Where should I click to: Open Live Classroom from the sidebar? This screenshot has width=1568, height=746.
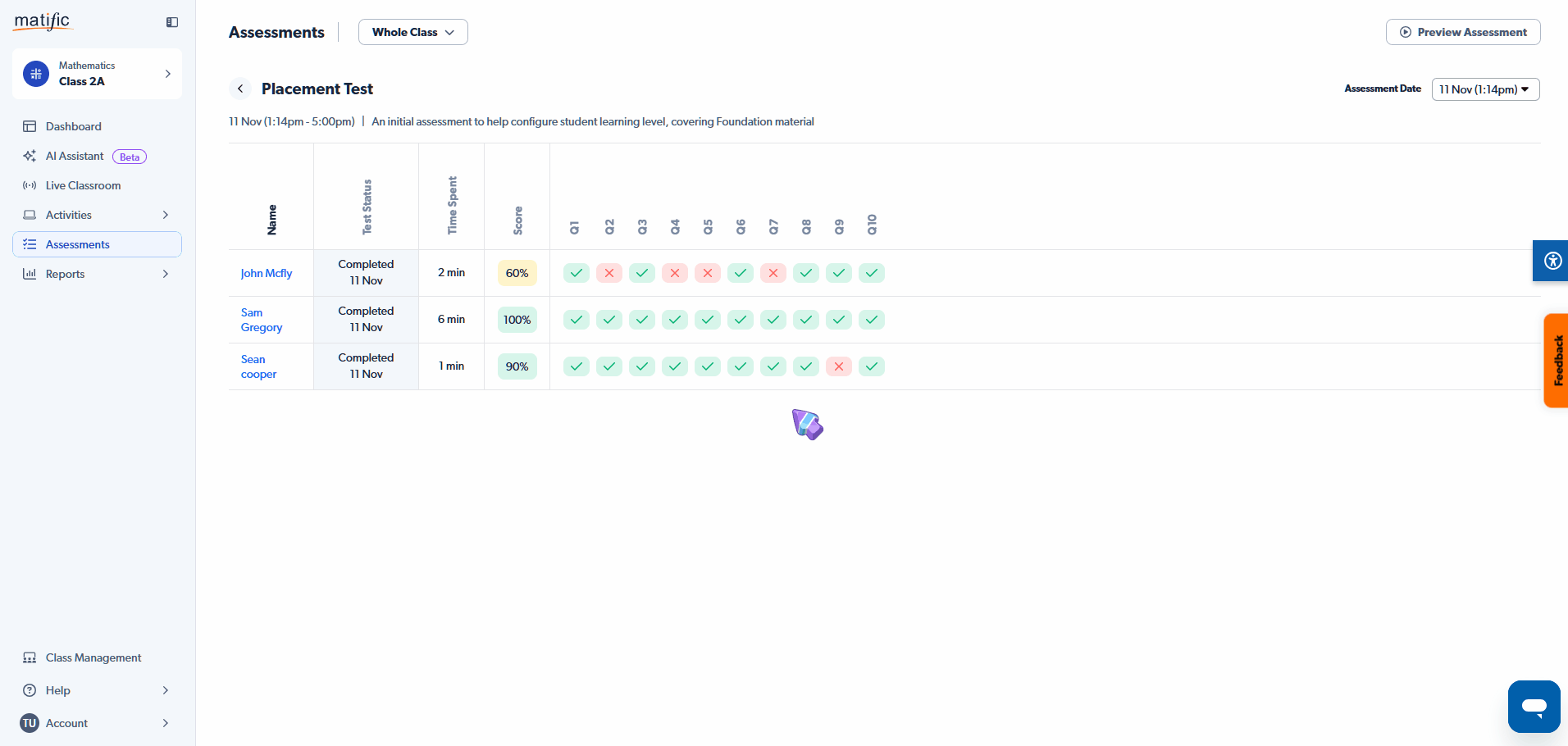pos(82,185)
